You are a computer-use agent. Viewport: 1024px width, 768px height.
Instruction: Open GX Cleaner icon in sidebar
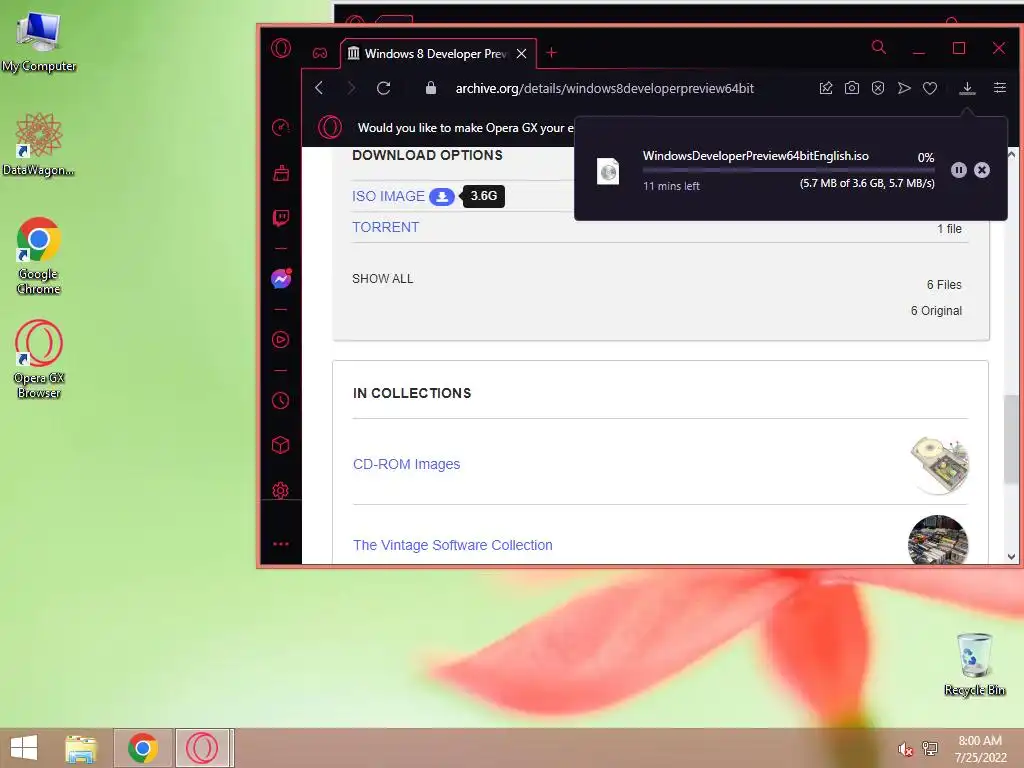point(281,173)
